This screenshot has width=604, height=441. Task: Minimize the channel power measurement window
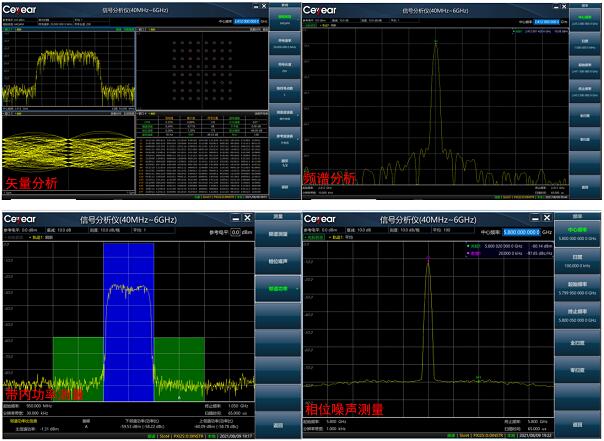233,218
